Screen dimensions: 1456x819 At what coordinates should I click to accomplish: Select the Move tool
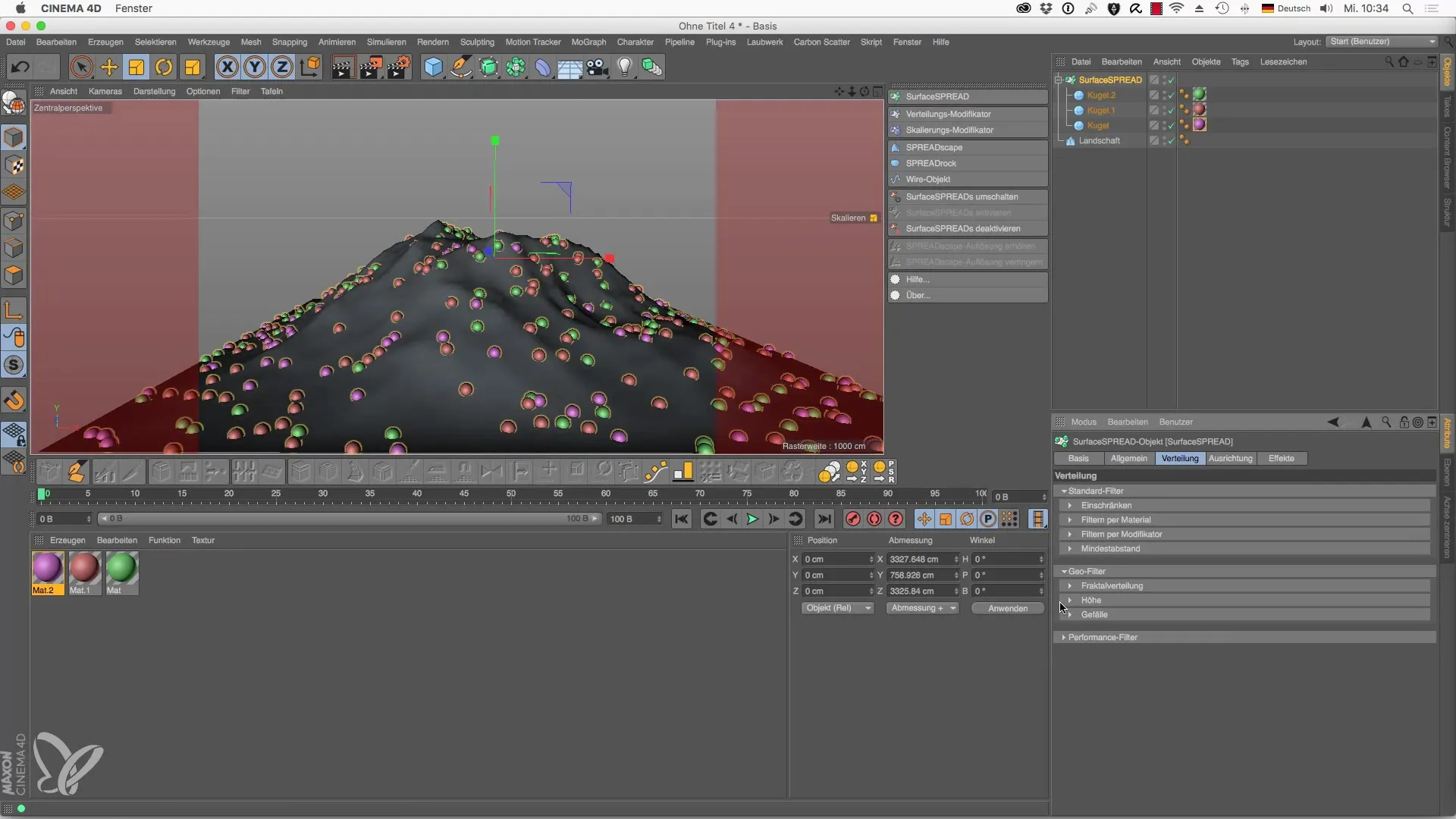click(x=109, y=67)
